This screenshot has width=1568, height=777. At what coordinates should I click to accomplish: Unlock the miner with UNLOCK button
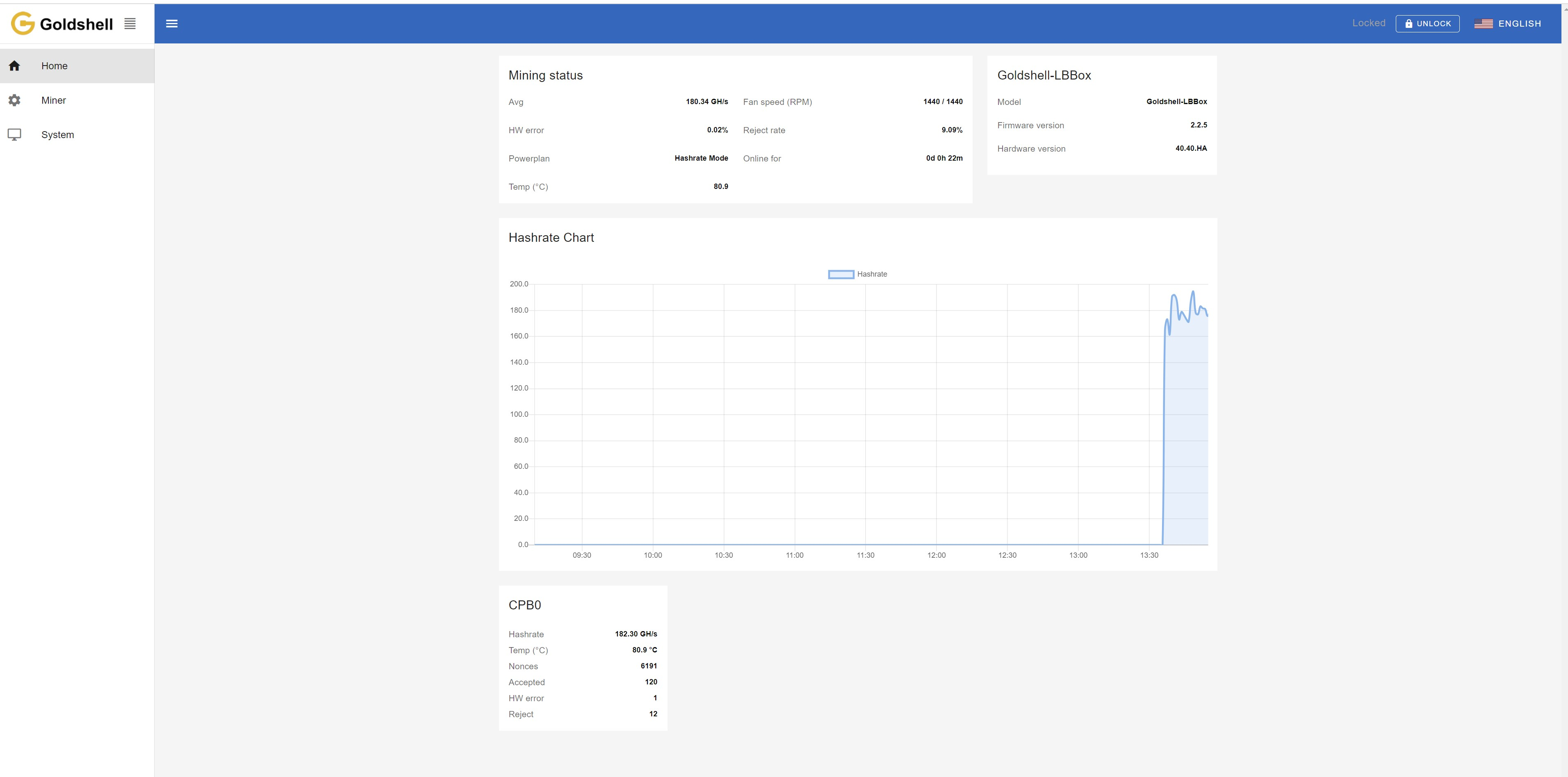point(1427,24)
